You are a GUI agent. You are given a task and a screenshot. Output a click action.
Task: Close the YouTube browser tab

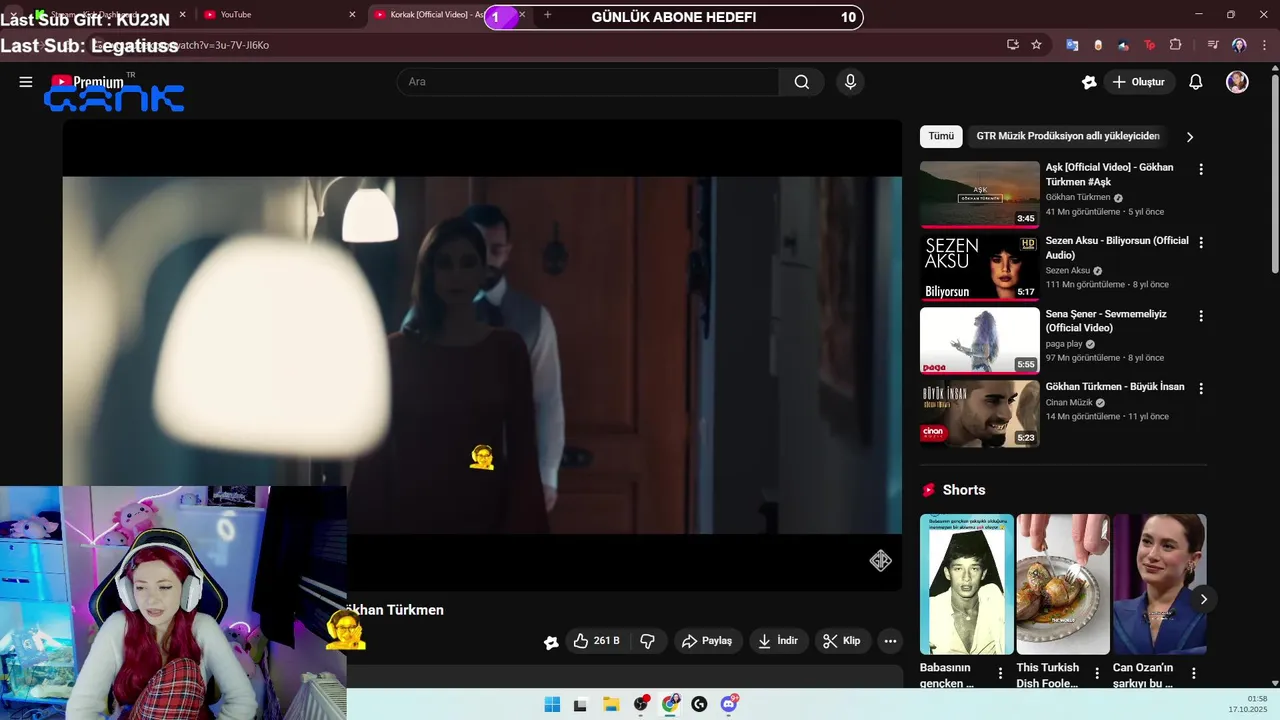pyautogui.click(x=352, y=15)
